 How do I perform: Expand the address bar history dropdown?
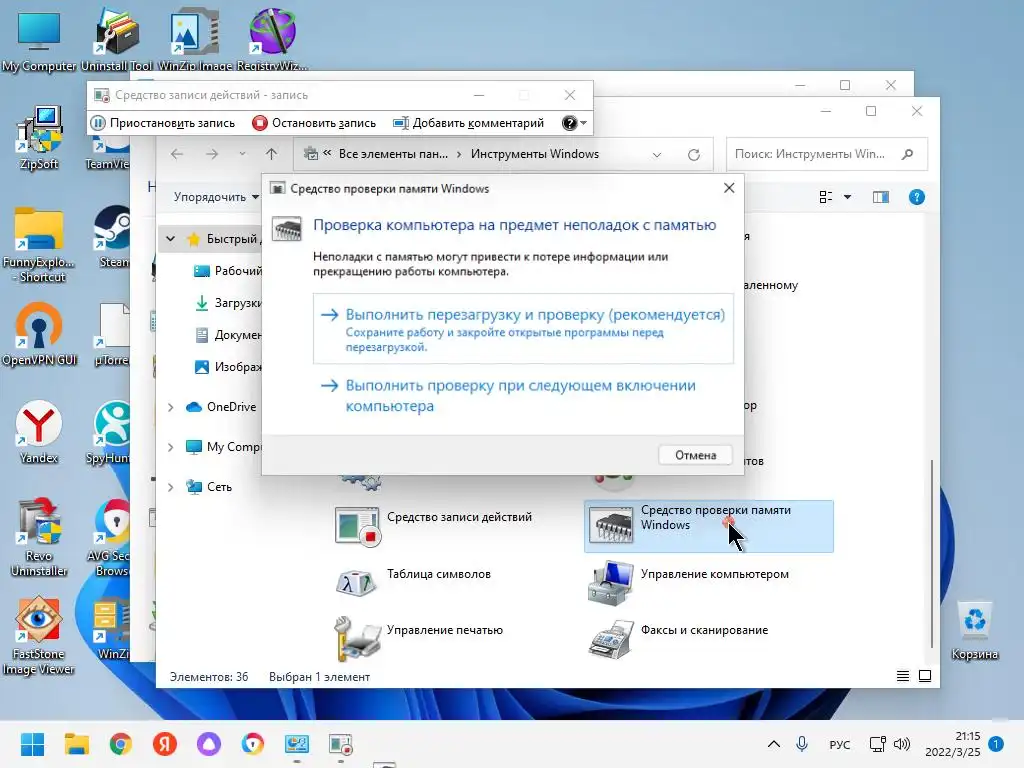657,155
